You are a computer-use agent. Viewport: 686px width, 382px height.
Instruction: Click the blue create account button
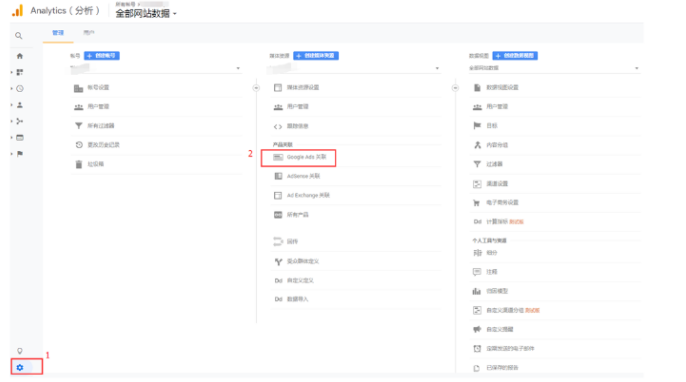click(x=102, y=56)
